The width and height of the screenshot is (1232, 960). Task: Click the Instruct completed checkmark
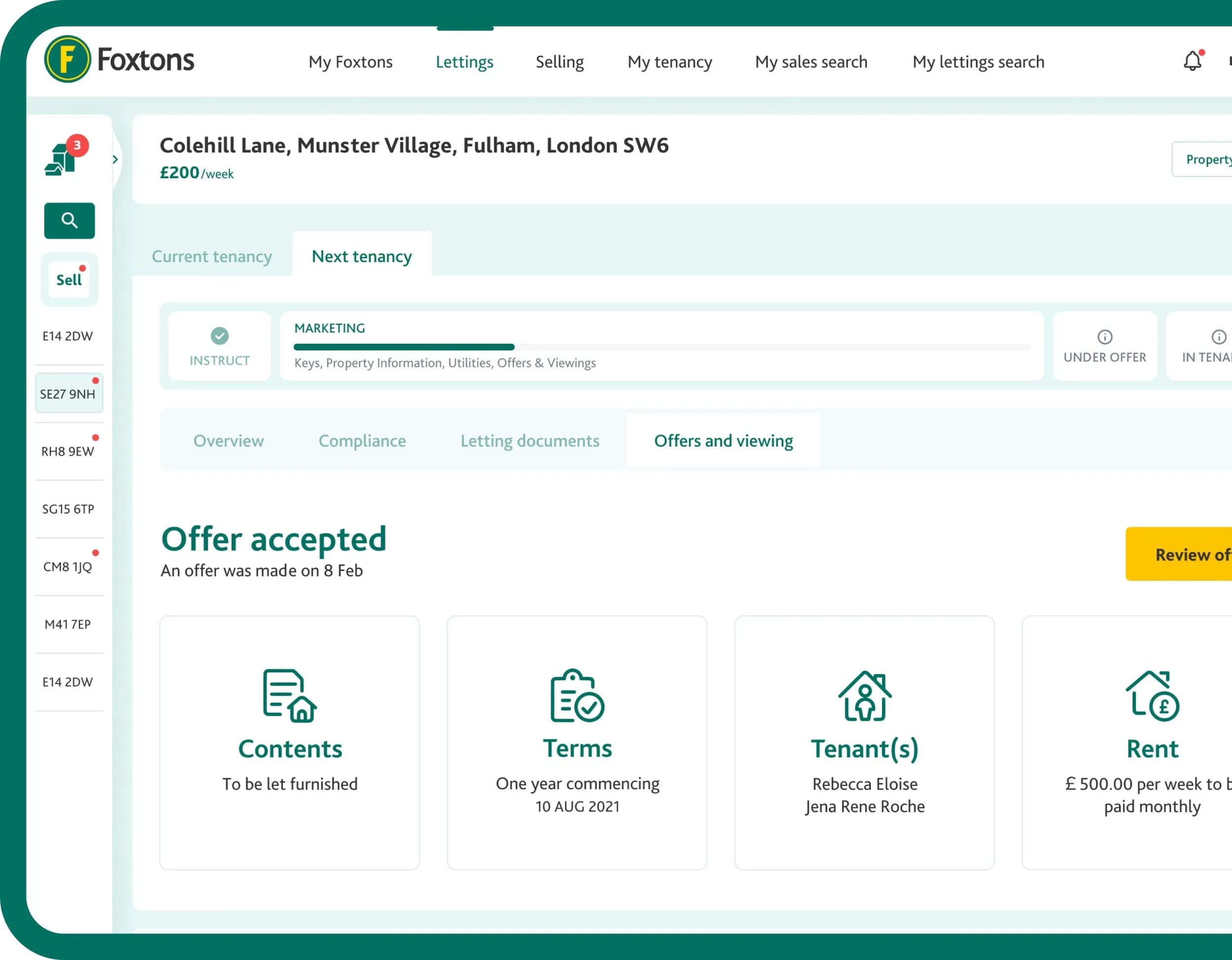[219, 336]
